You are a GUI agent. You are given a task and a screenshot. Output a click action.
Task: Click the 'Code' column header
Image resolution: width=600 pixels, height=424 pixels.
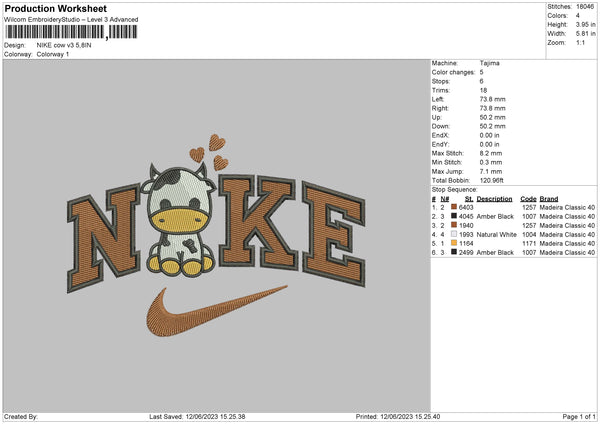[x=528, y=199]
